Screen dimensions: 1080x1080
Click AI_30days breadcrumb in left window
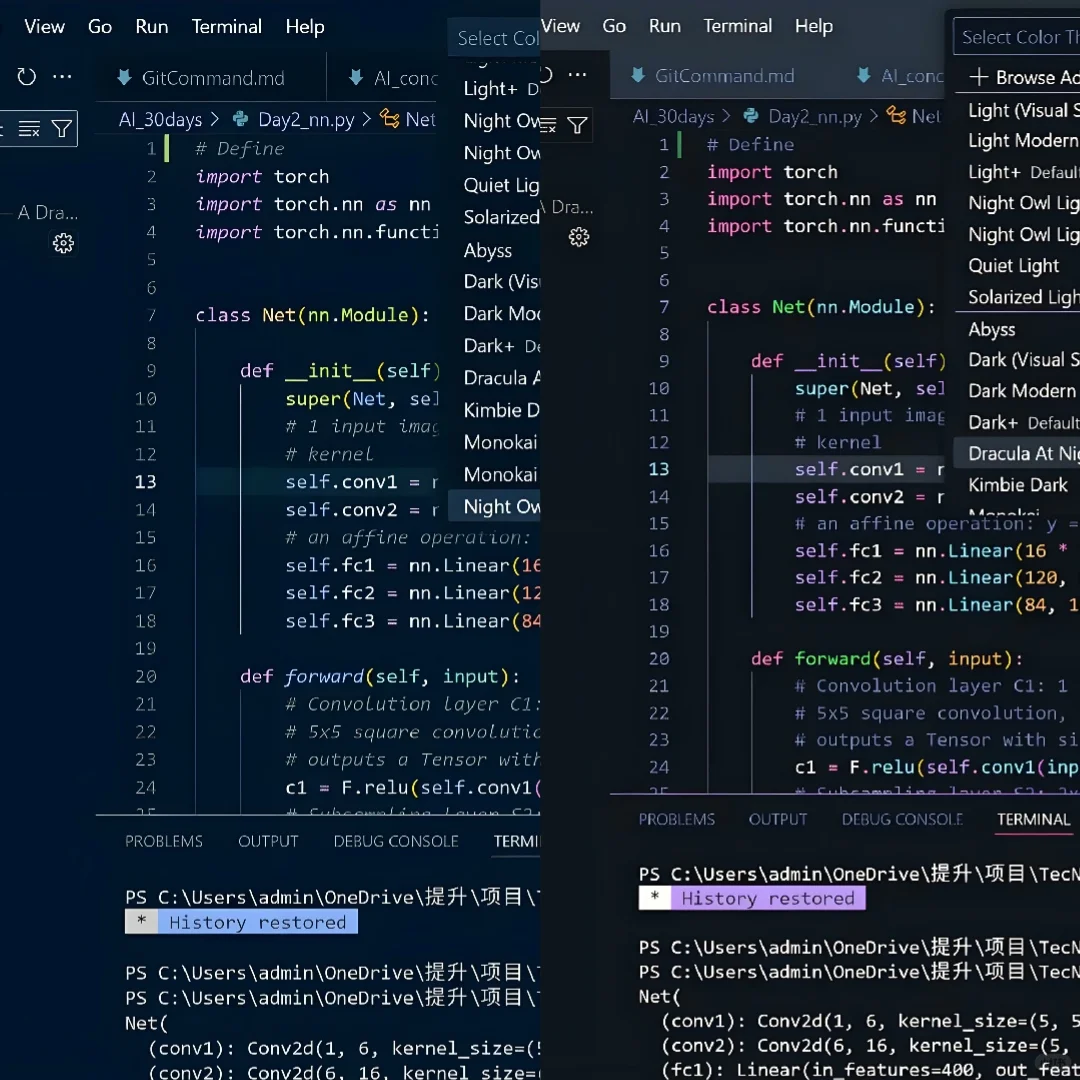point(160,120)
